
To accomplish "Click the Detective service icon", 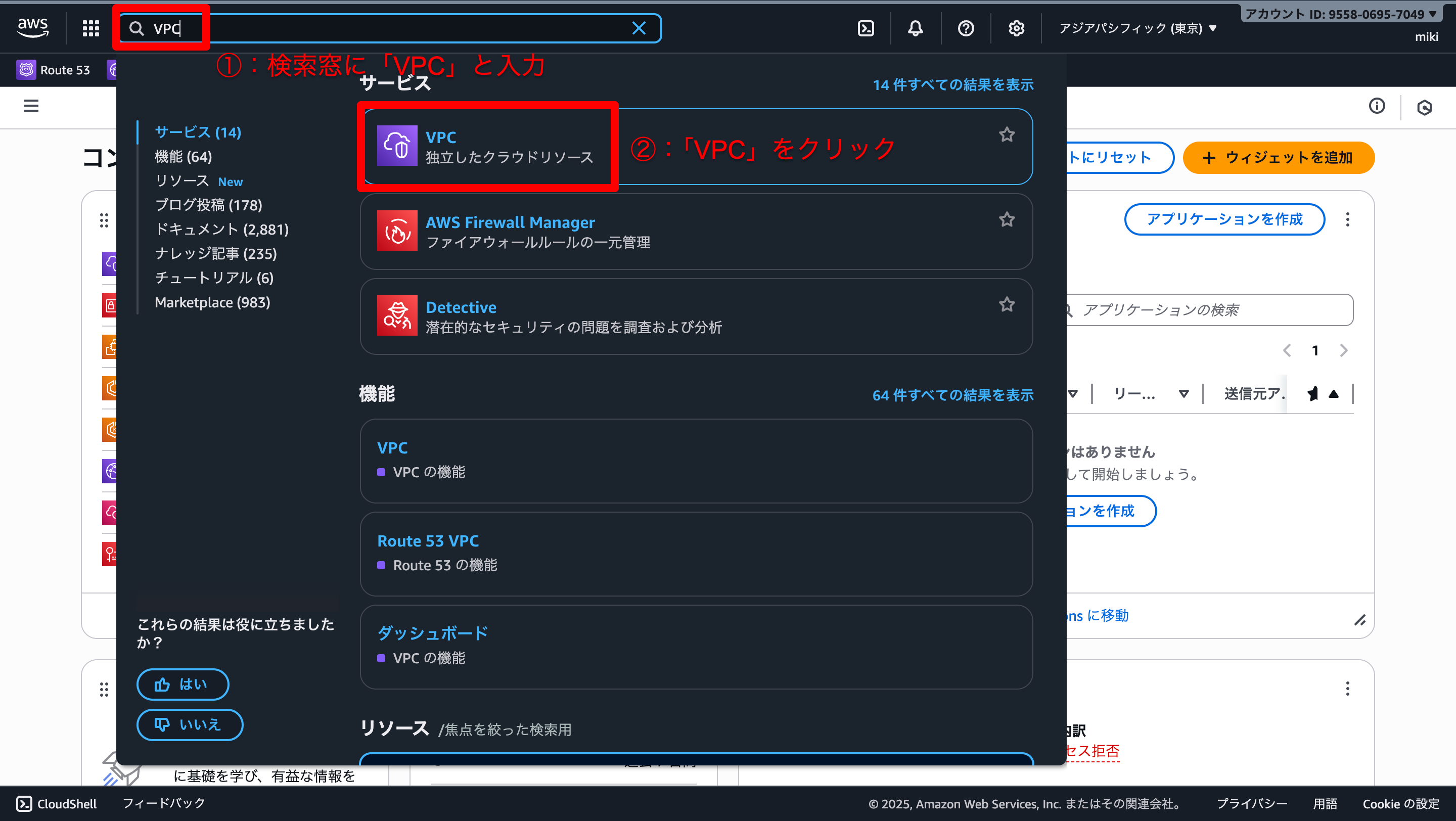I will 397,315.
